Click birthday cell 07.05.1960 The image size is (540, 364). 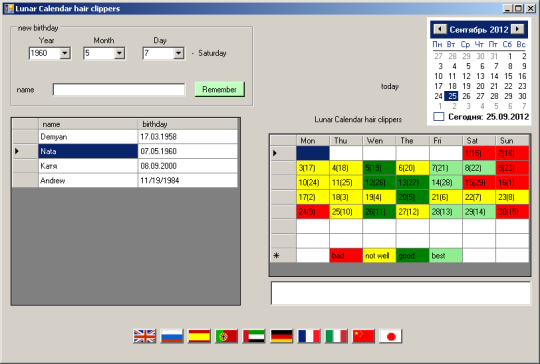pyautogui.click(x=188, y=151)
